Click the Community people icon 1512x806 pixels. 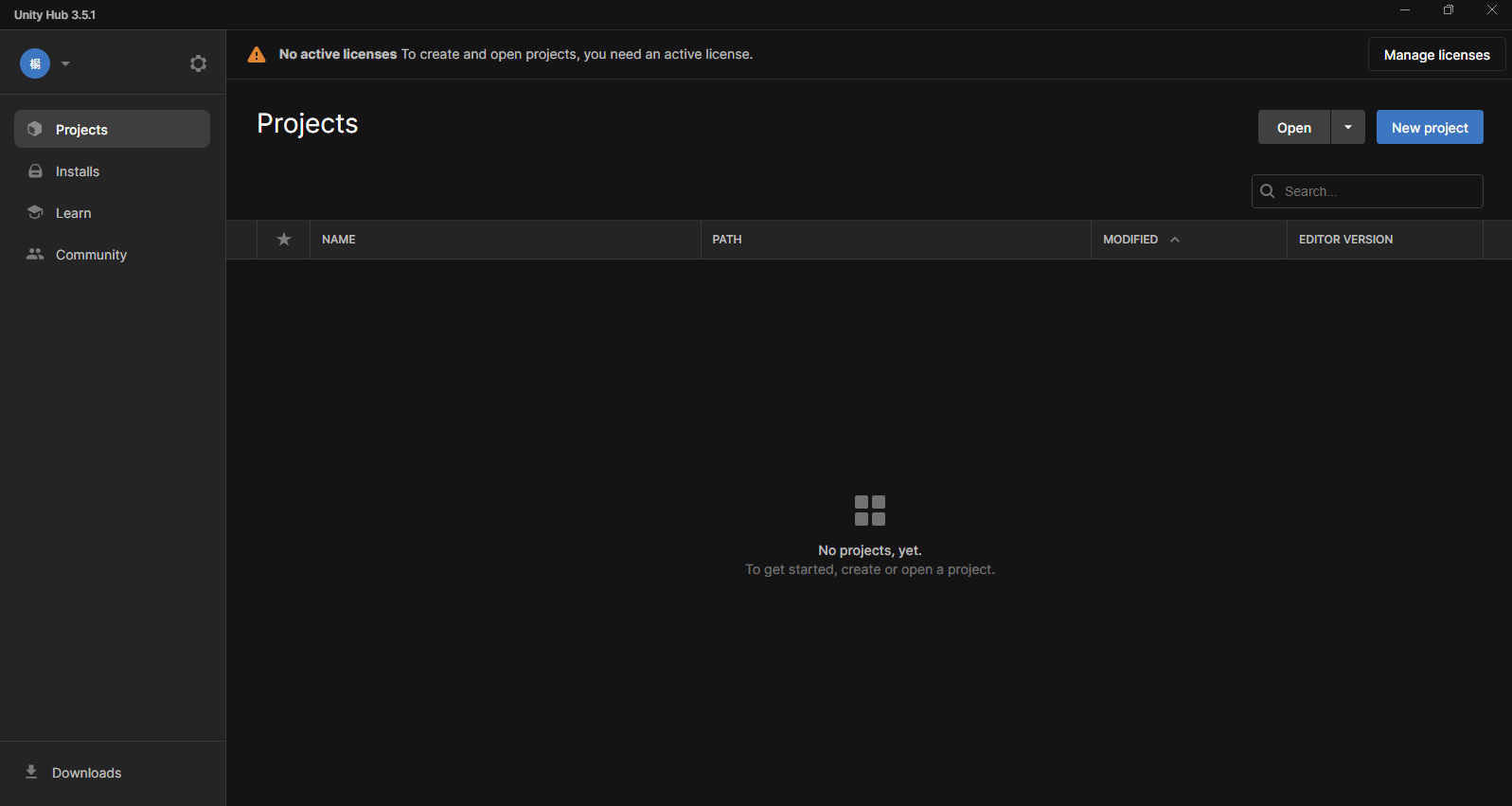click(35, 254)
